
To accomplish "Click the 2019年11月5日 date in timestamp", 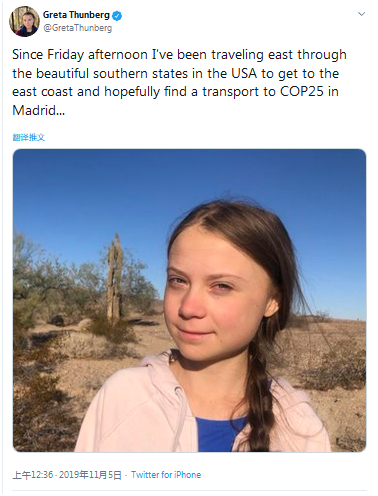I will [x=90, y=475].
